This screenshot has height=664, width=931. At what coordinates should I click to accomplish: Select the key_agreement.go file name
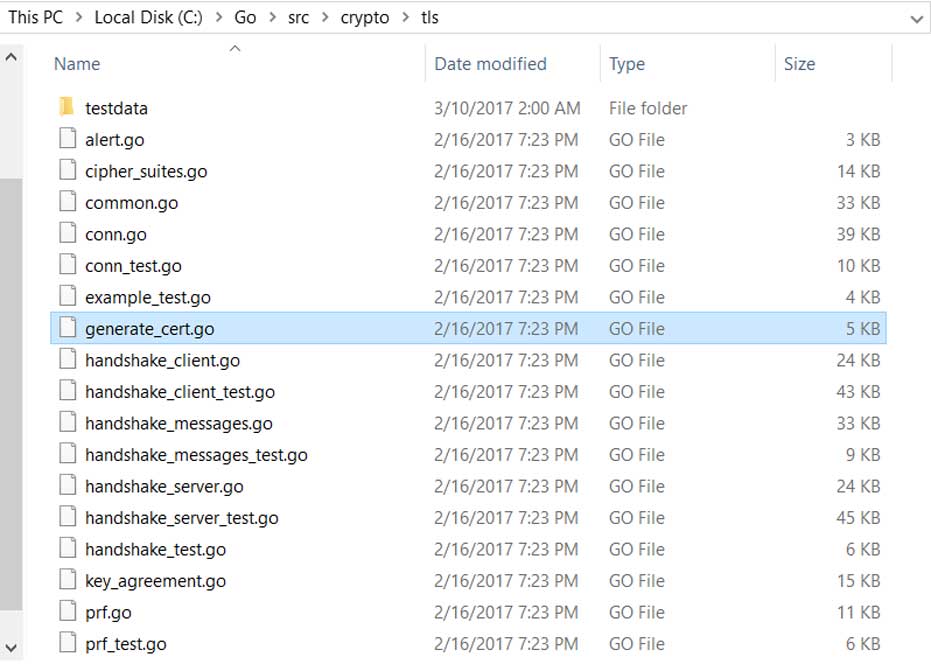[x=156, y=581]
